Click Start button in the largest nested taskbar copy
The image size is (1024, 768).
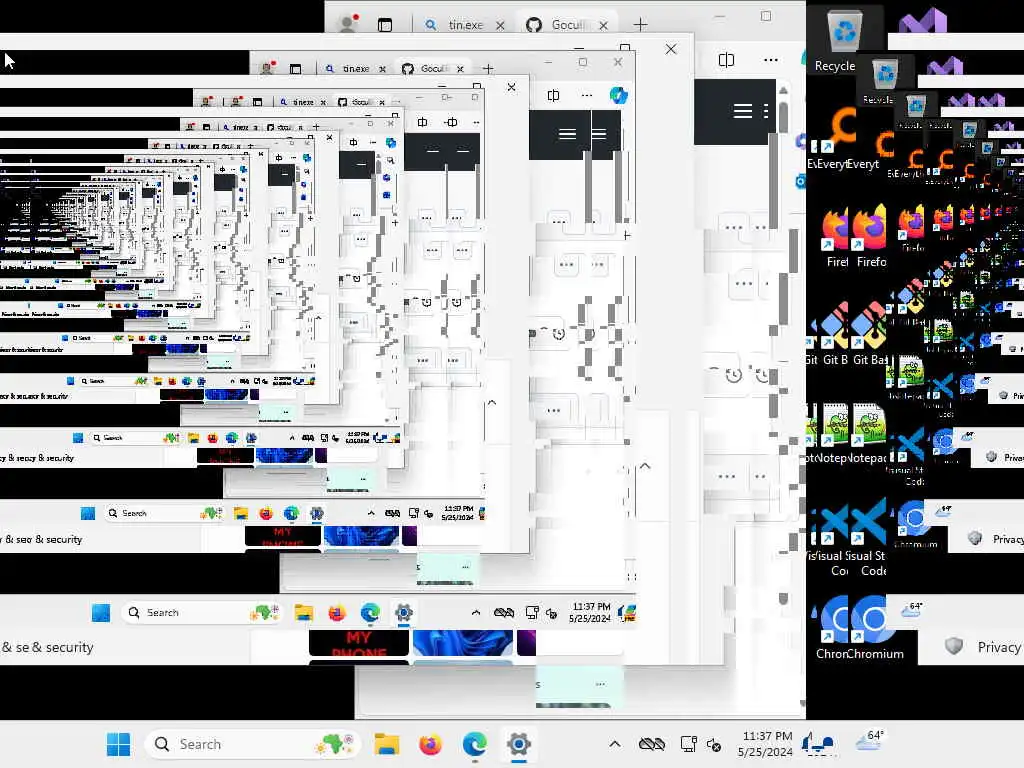[x=101, y=613]
